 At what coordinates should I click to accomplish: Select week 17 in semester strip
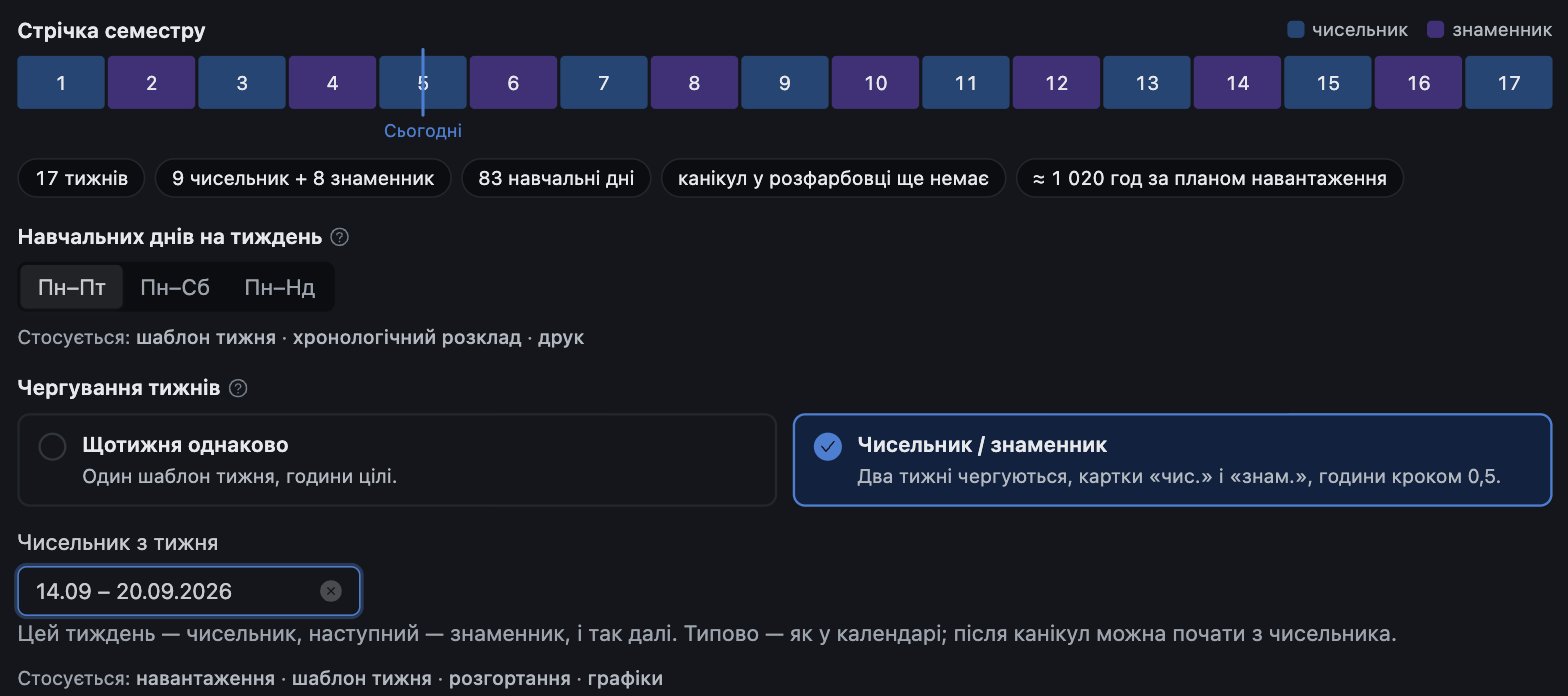coord(1509,83)
